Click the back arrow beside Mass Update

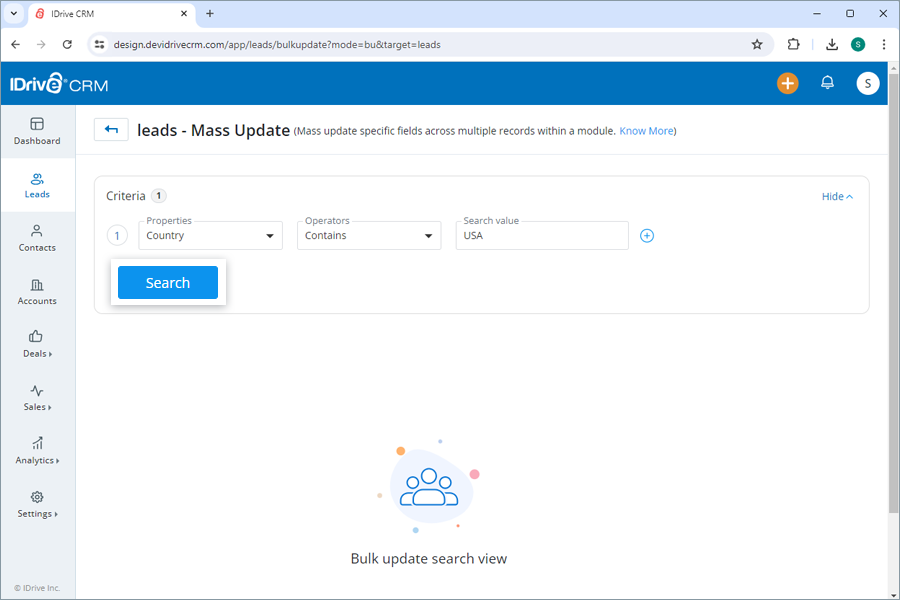pyautogui.click(x=111, y=130)
